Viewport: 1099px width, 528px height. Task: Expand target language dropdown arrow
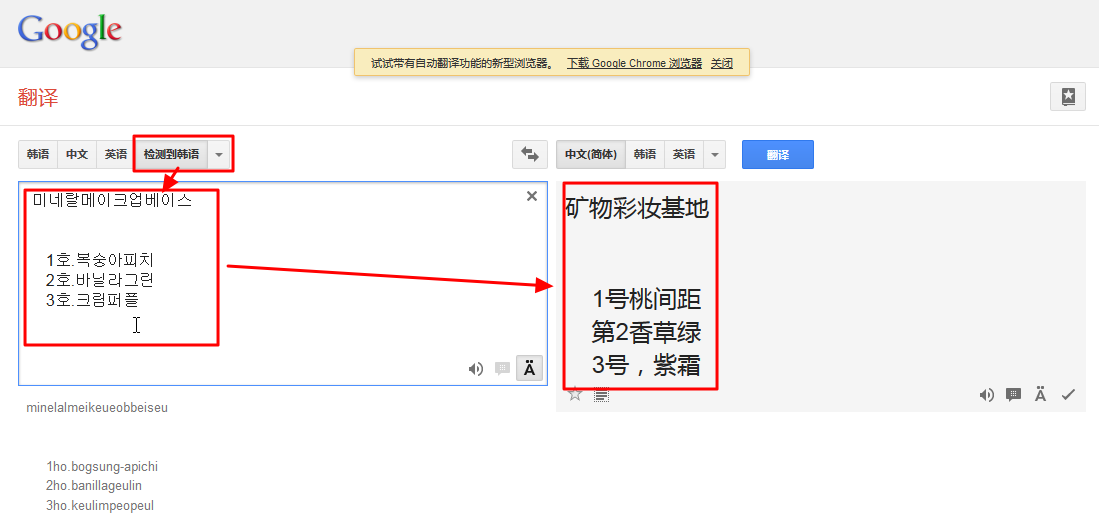coord(714,154)
